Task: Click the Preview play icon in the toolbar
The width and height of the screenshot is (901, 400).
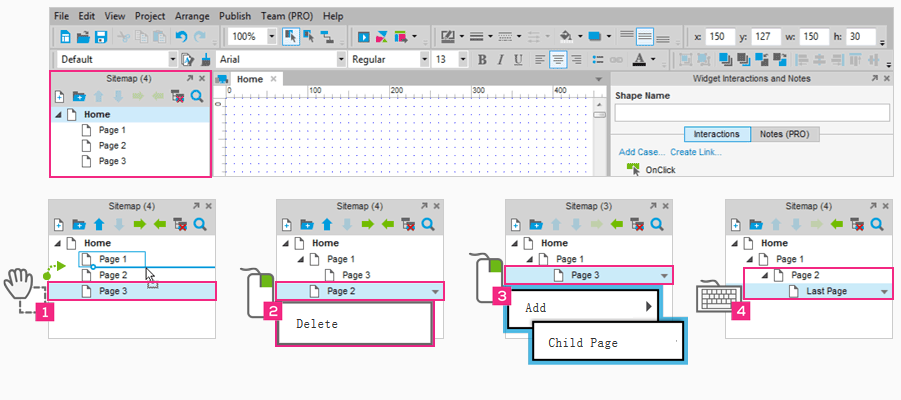Action: tap(364, 37)
